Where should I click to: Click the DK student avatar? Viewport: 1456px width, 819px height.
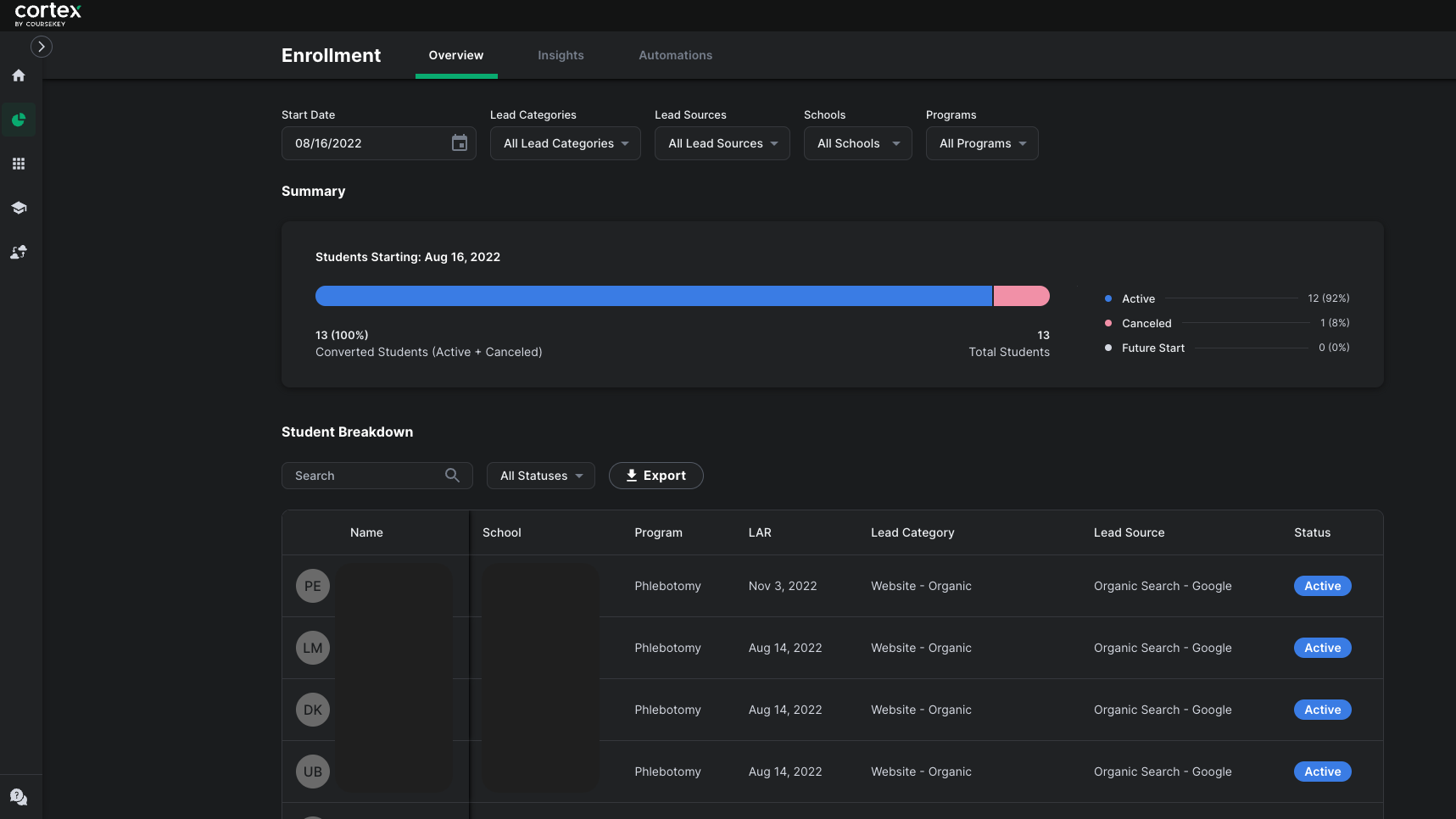[x=313, y=710]
